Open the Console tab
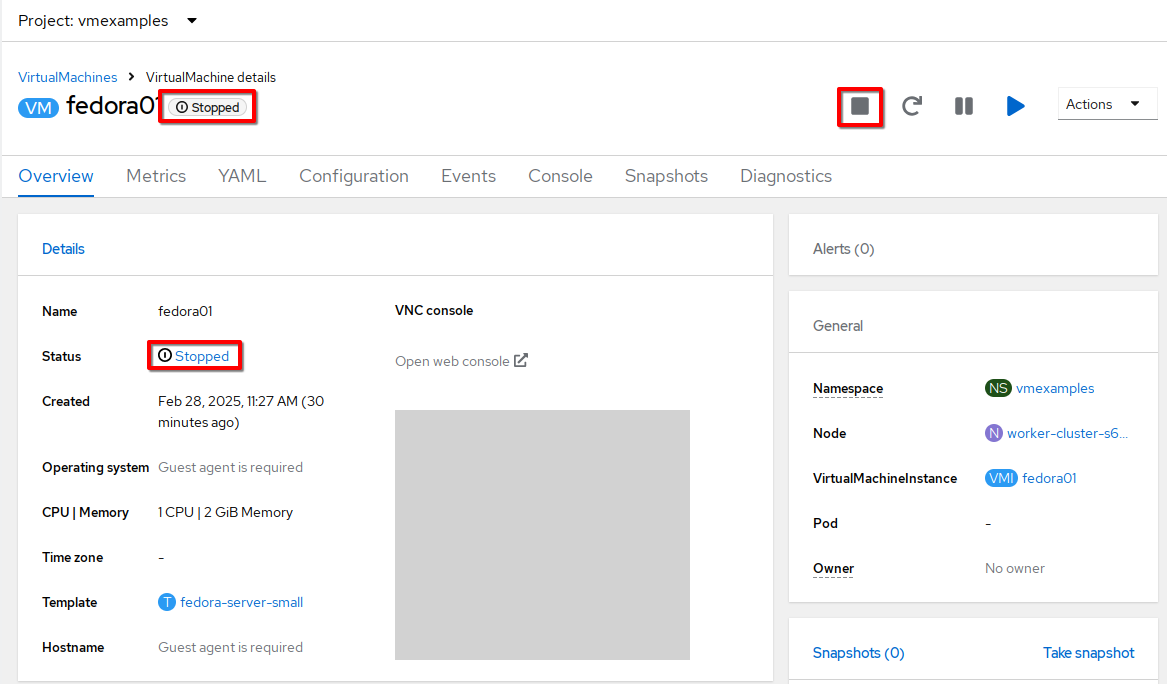1167x684 pixels. (x=560, y=176)
